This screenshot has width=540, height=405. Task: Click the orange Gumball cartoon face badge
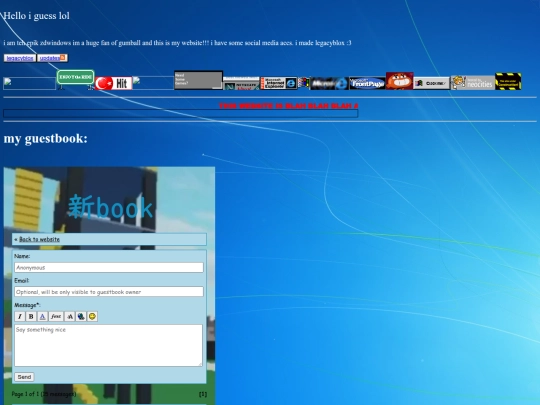click(x=399, y=81)
